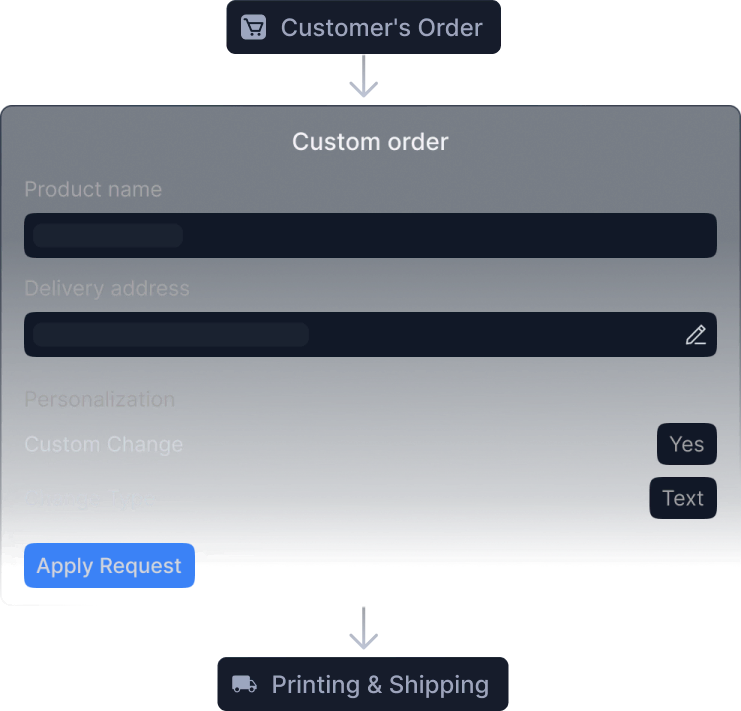Click the Custom Change label
This screenshot has width=741, height=711.
click(103, 445)
